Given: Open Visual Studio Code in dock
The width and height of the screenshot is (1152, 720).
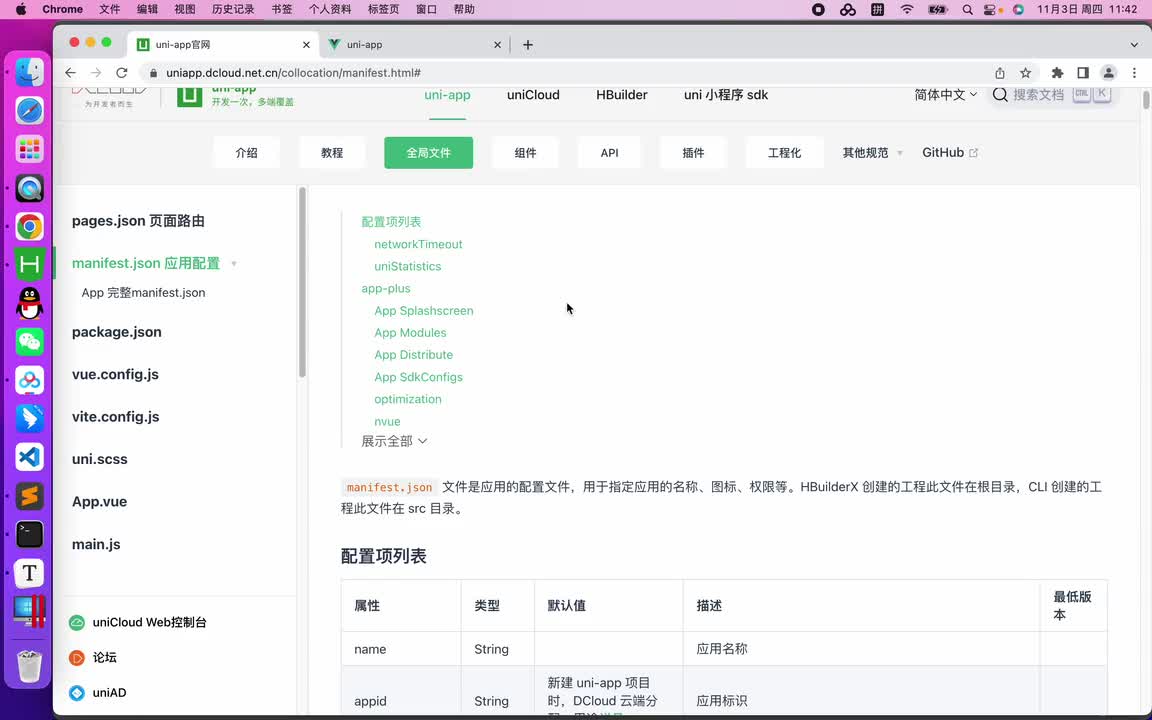Looking at the screenshot, I should tap(29, 457).
